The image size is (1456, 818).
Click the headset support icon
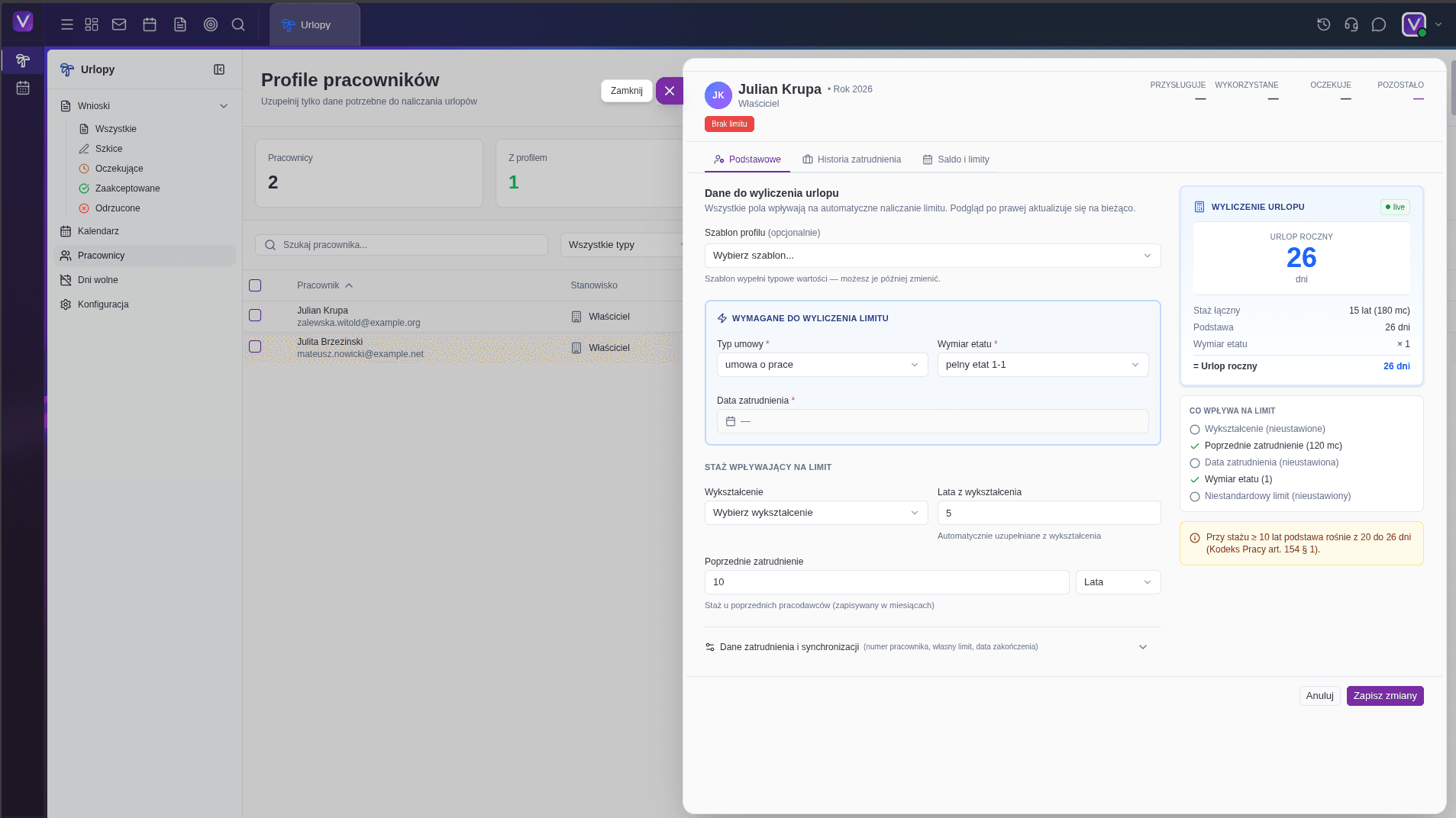1349,24
